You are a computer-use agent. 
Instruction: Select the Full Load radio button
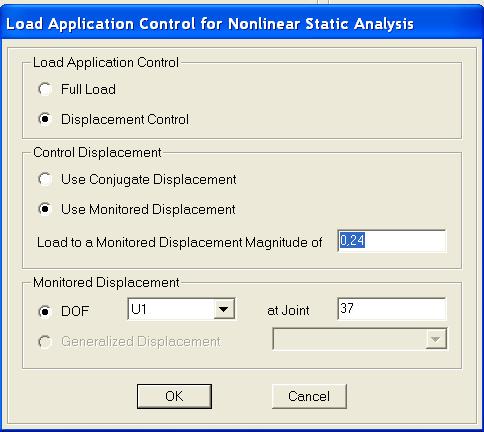pyautogui.click(x=45, y=89)
